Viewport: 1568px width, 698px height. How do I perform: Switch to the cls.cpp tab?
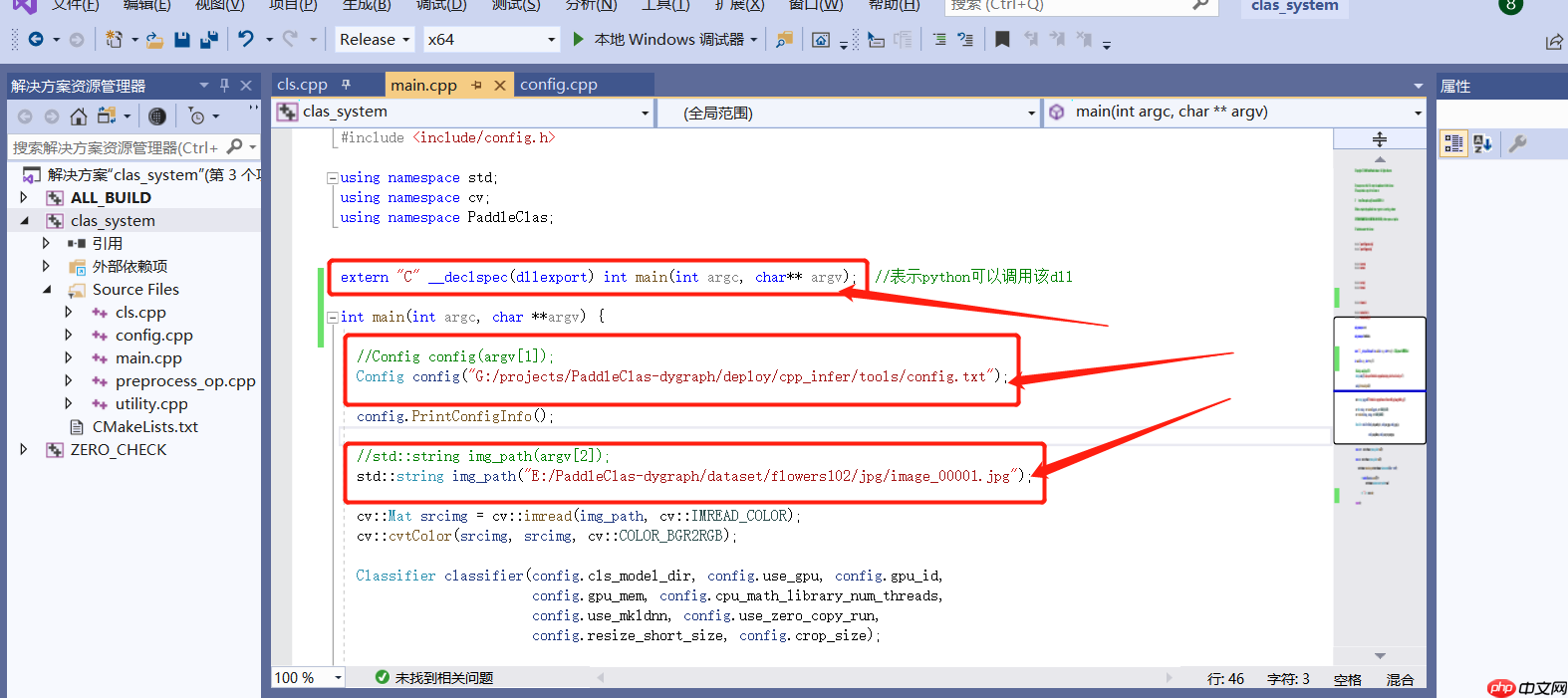302,85
